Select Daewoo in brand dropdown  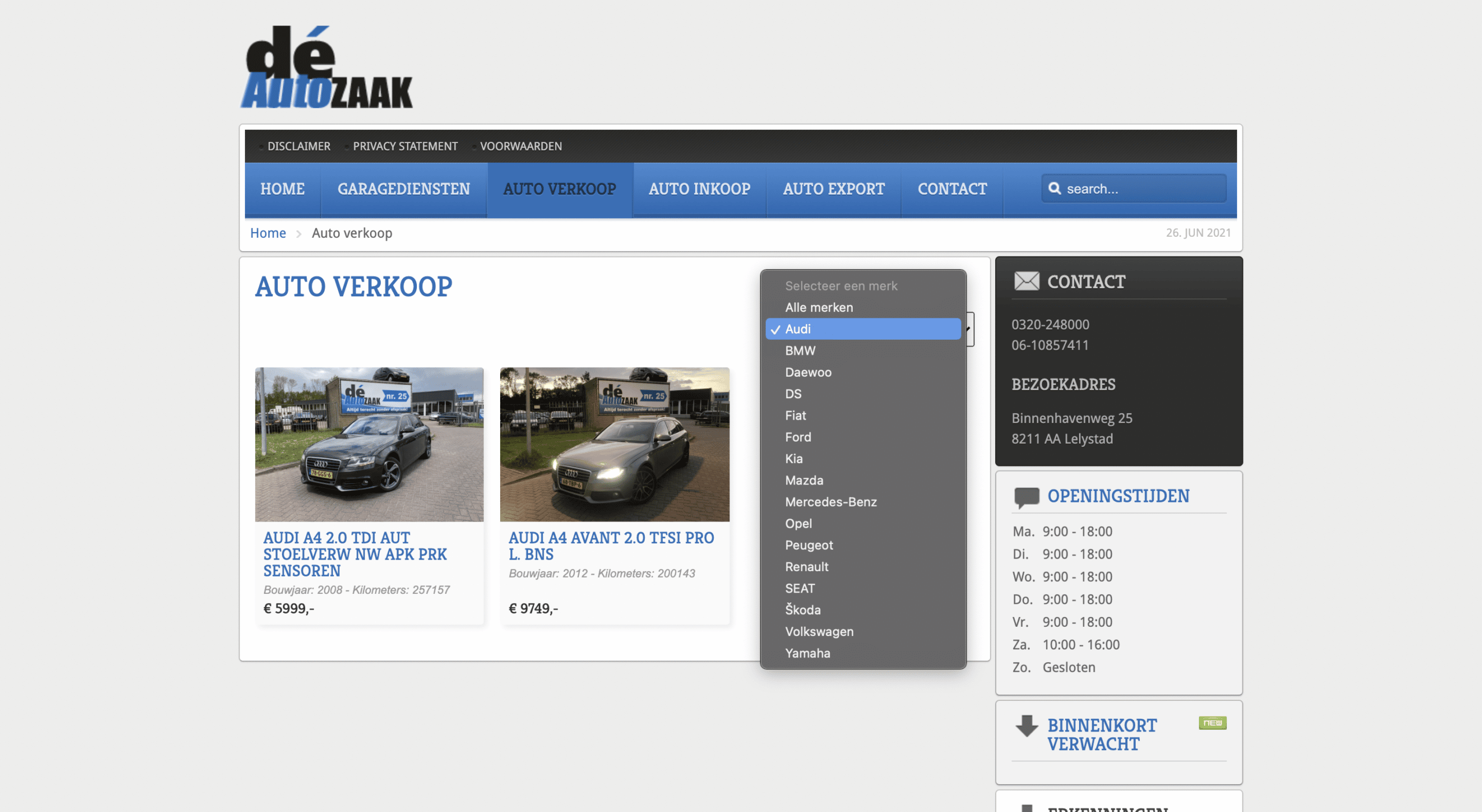point(863,372)
